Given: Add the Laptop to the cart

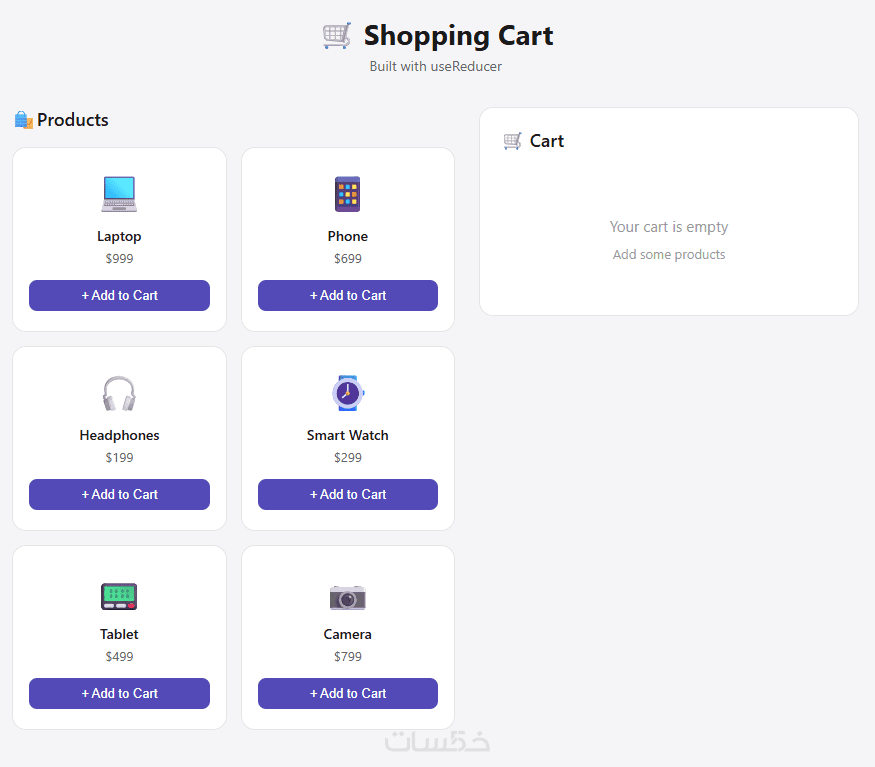Looking at the screenshot, I should point(119,295).
